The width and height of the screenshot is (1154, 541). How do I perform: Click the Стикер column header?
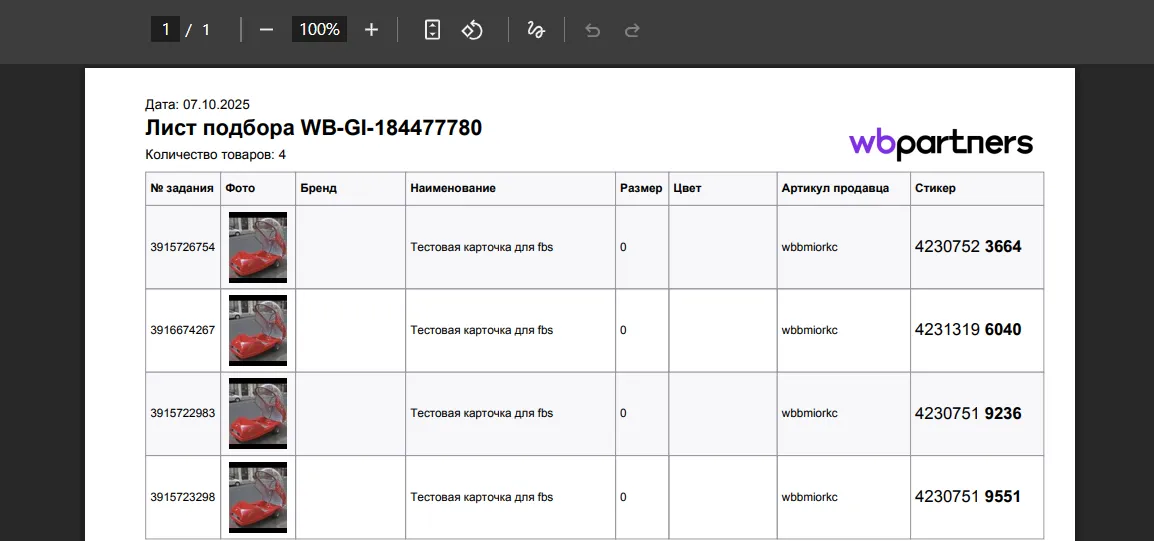click(x=935, y=188)
